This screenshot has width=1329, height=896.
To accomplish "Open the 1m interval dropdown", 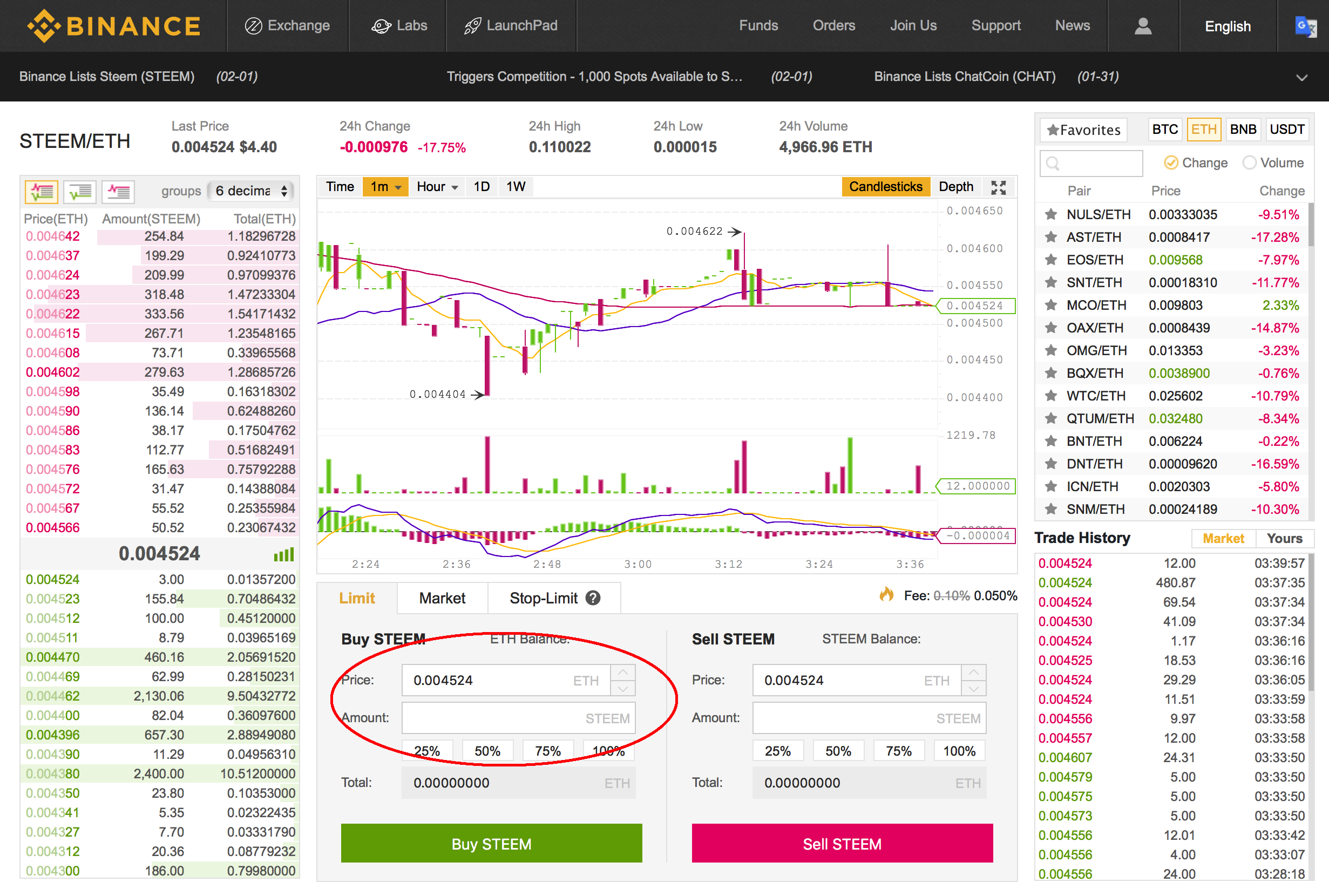I will 385,187.
